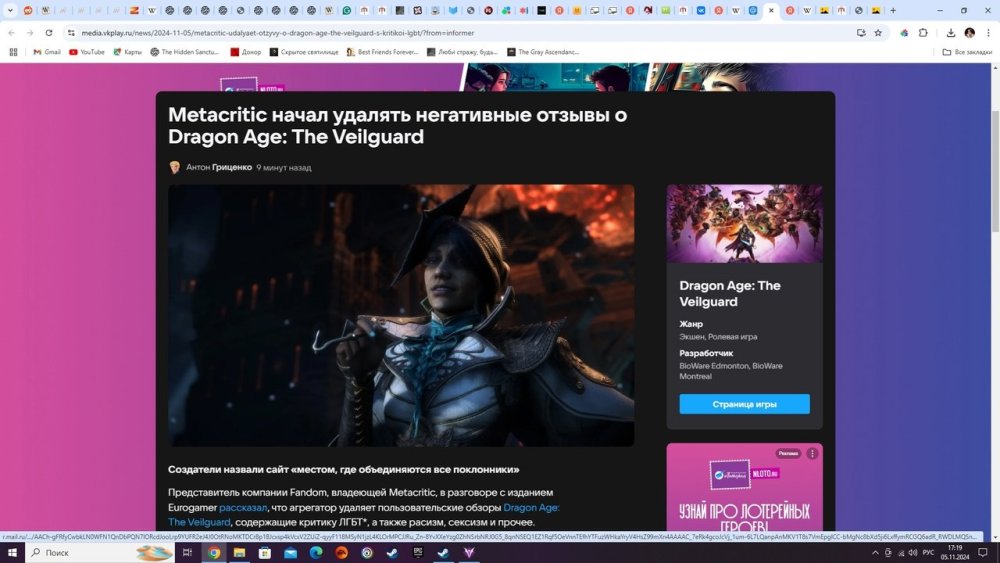Open Epic Games Launcher from the taskbar
This screenshot has width=1000, height=563.
[418, 552]
